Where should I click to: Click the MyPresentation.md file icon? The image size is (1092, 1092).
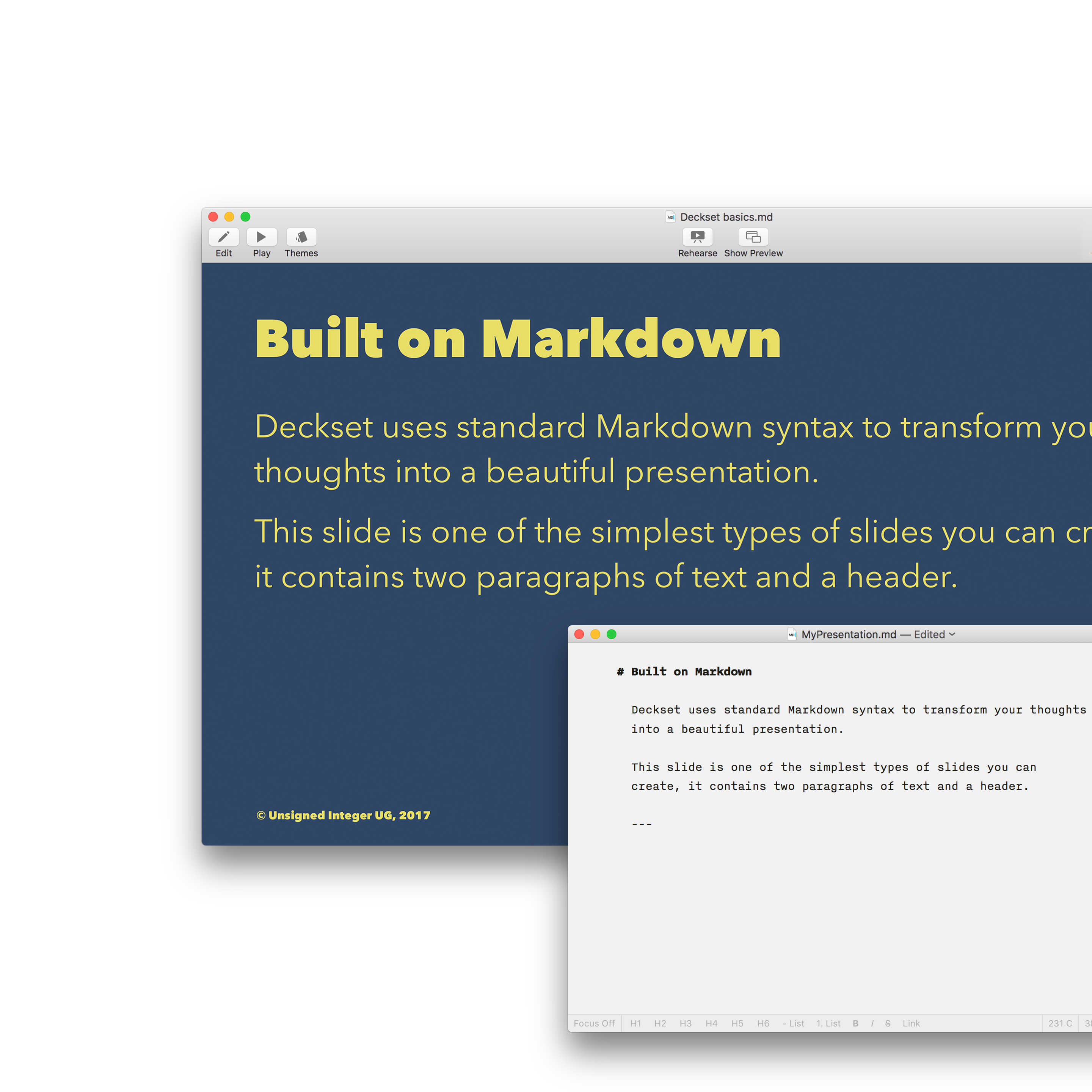791,635
